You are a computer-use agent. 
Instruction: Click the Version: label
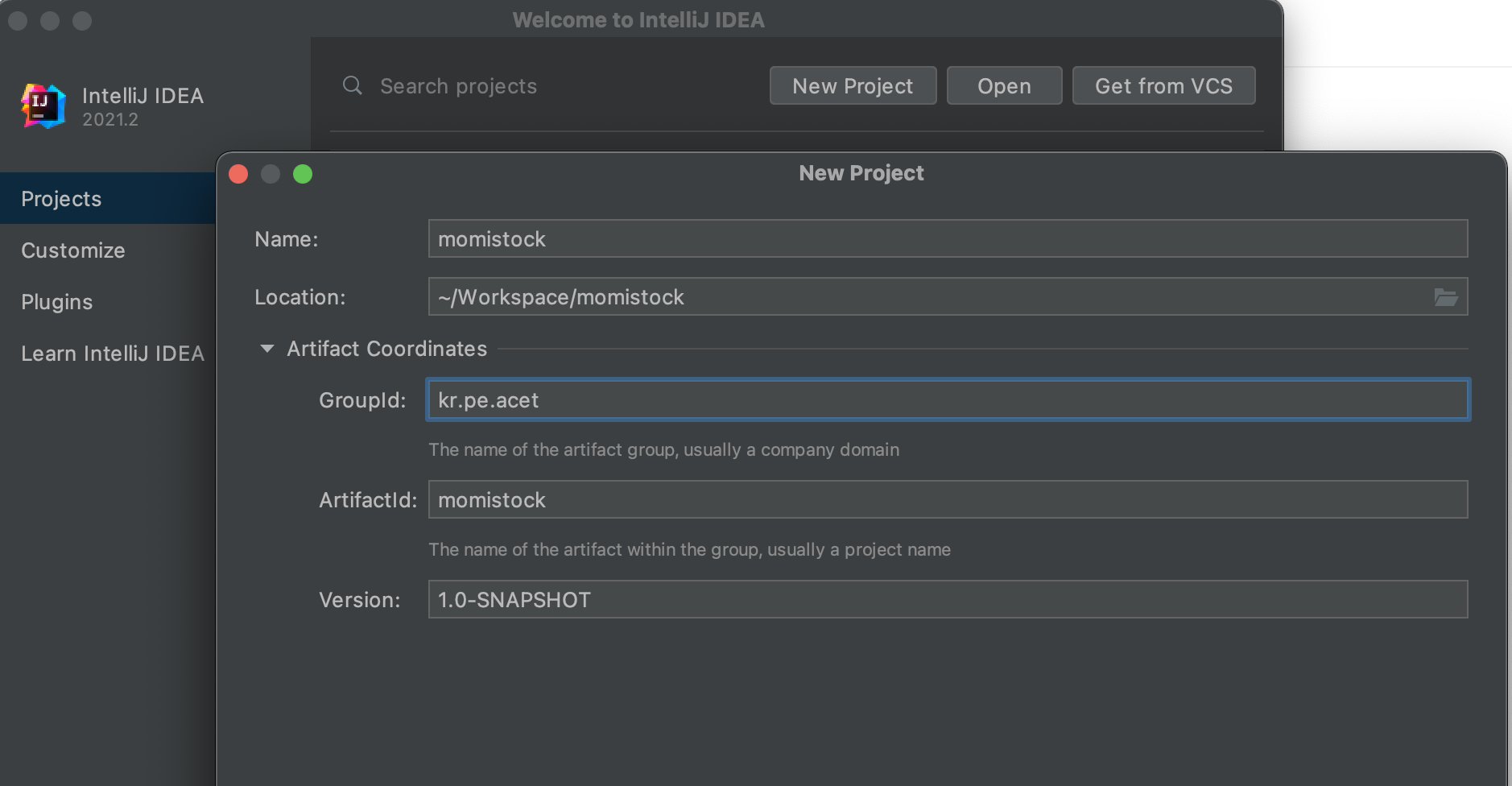pyautogui.click(x=360, y=600)
